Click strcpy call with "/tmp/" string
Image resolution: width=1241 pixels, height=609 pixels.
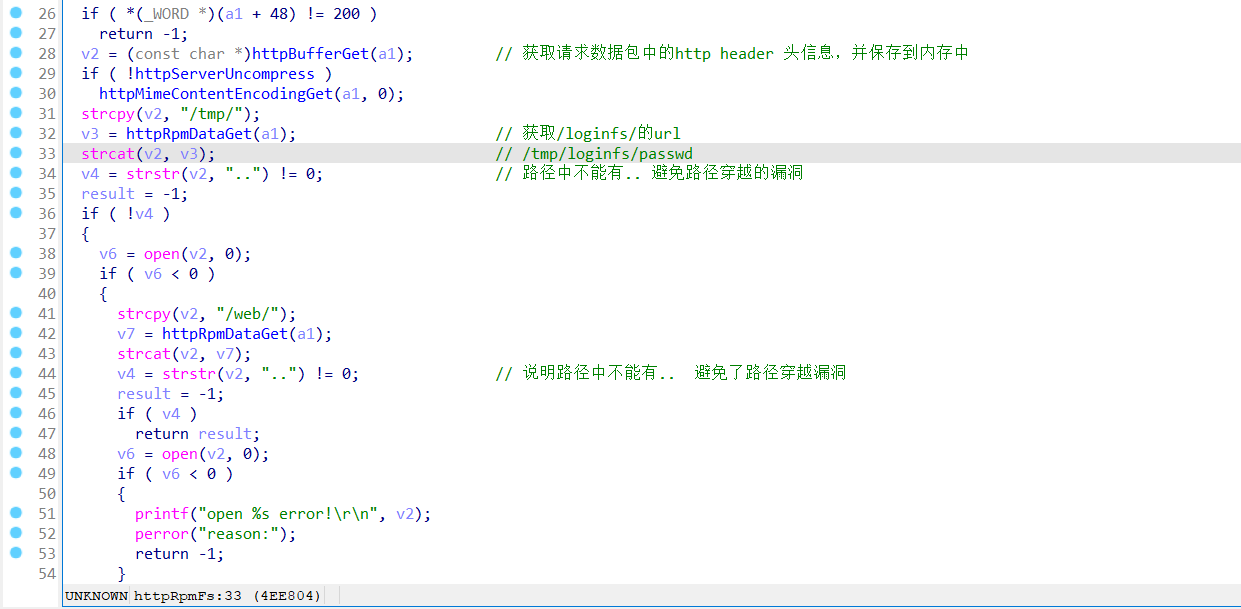pos(170,113)
